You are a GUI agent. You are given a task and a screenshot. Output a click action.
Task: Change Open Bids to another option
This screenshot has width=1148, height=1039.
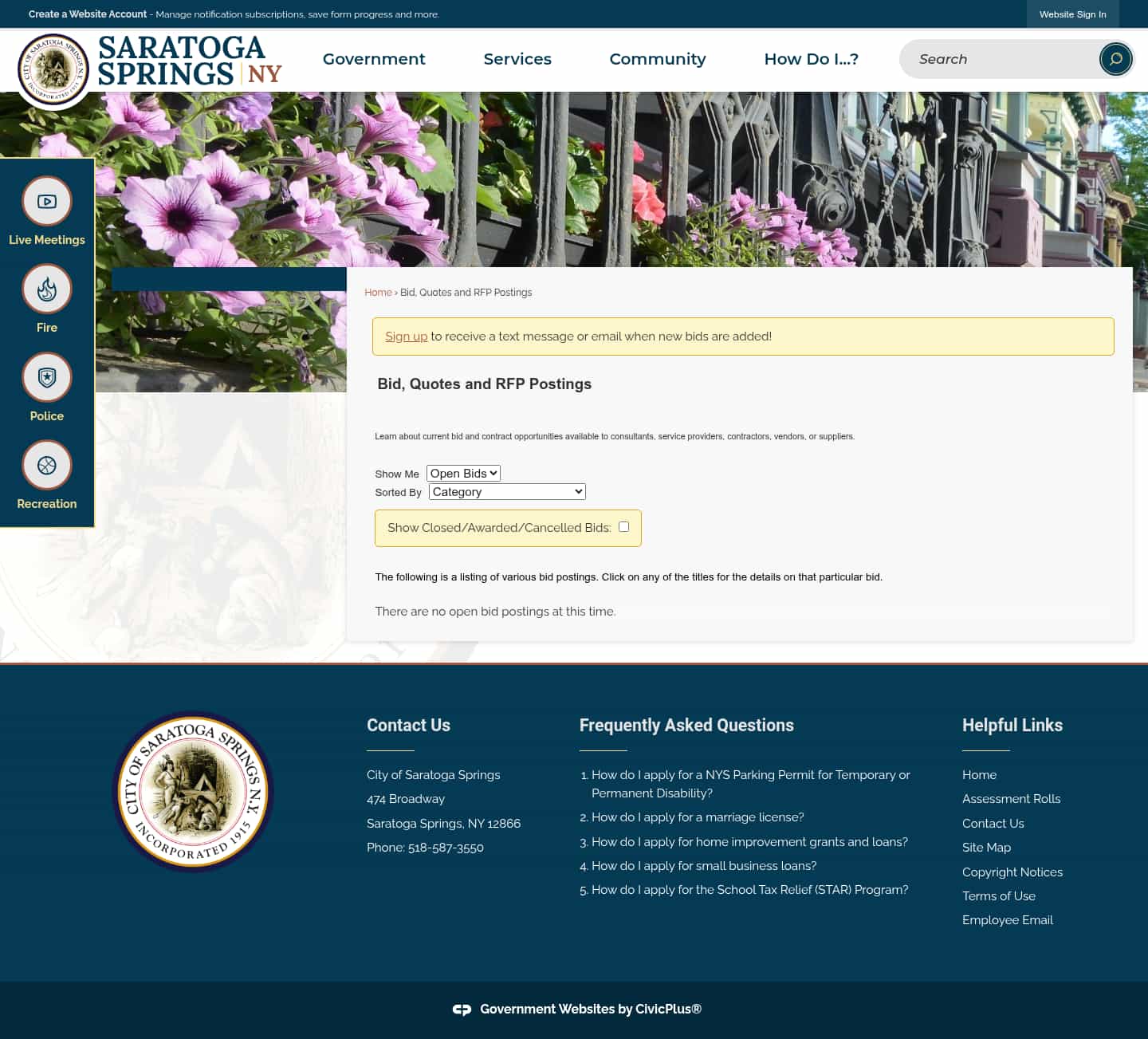(x=463, y=473)
